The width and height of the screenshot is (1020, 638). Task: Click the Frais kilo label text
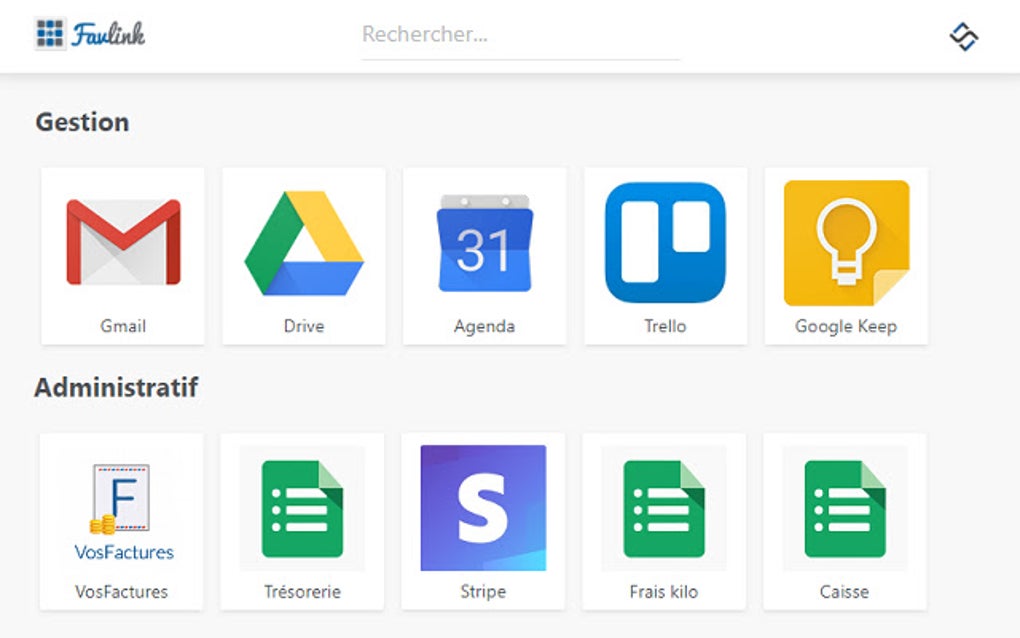coord(664,592)
